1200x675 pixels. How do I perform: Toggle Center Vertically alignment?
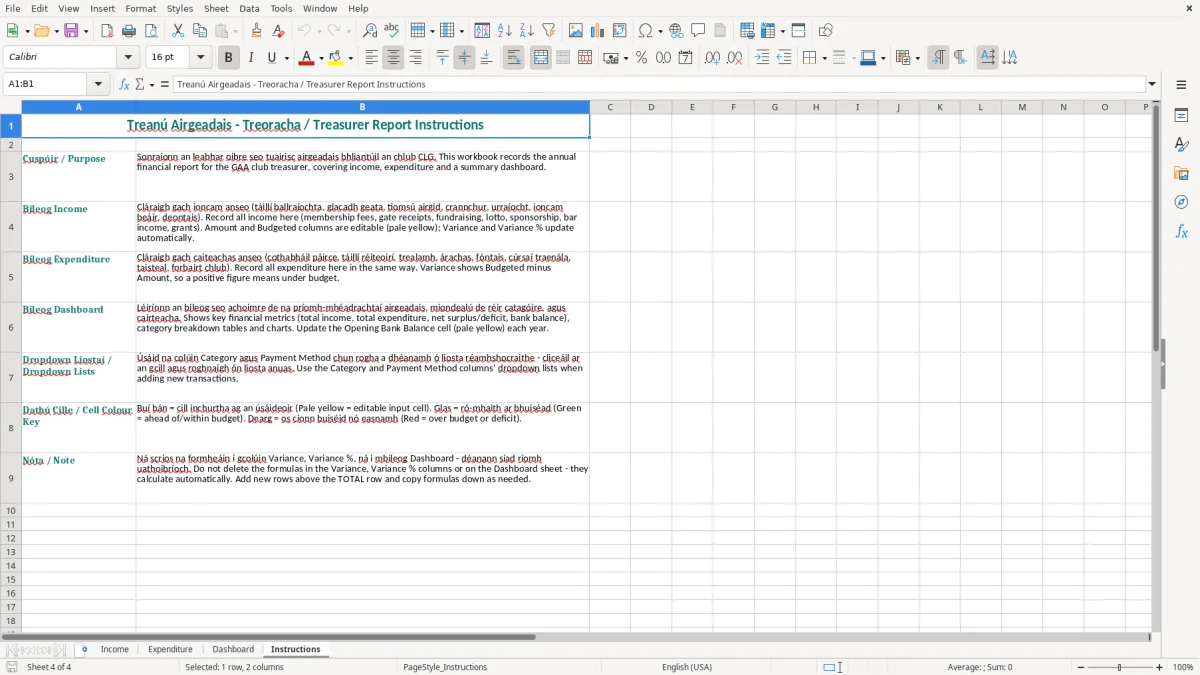[x=464, y=58]
